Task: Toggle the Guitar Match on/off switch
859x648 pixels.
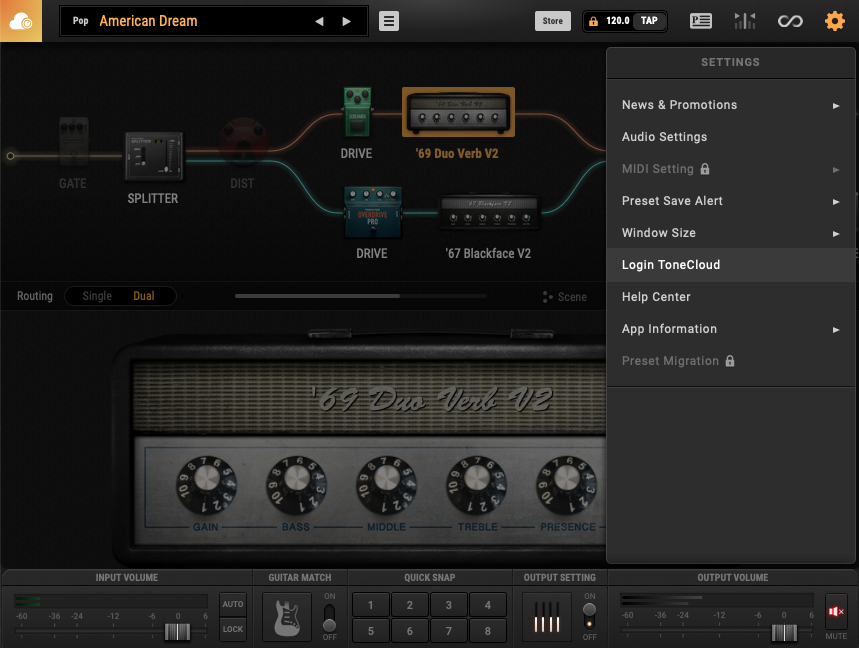Action: 329,617
